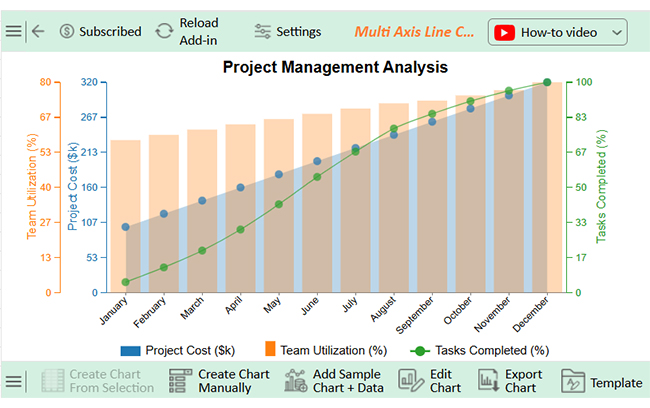The width and height of the screenshot is (650, 408).
Task: Click the Subscribed dollar icon
Action: pos(67,31)
